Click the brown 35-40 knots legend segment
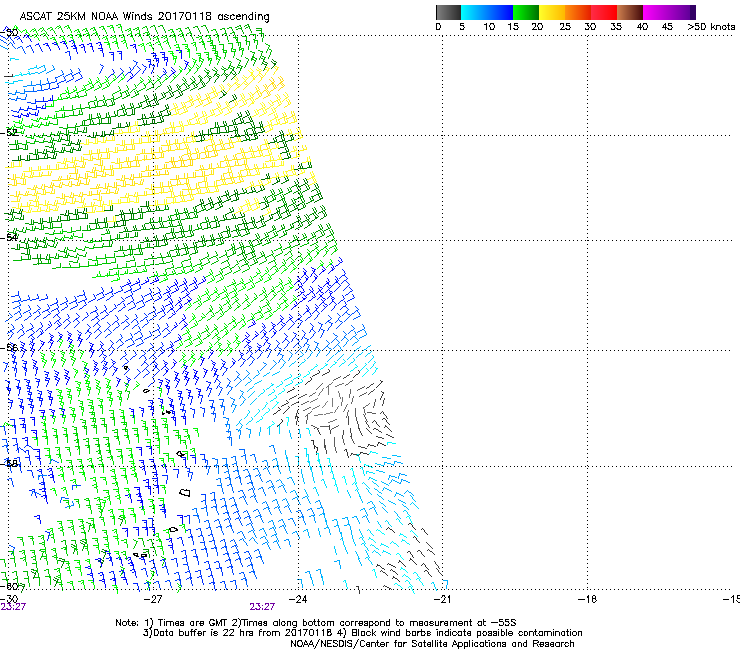Screen dimensions: 740x650 click(x=630, y=12)
